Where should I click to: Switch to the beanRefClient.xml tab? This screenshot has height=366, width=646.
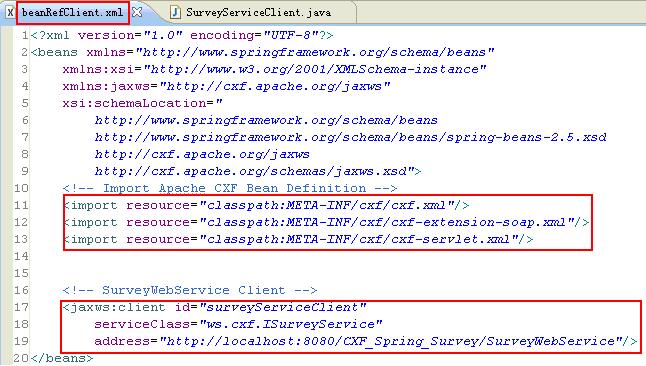coord(73,12)
